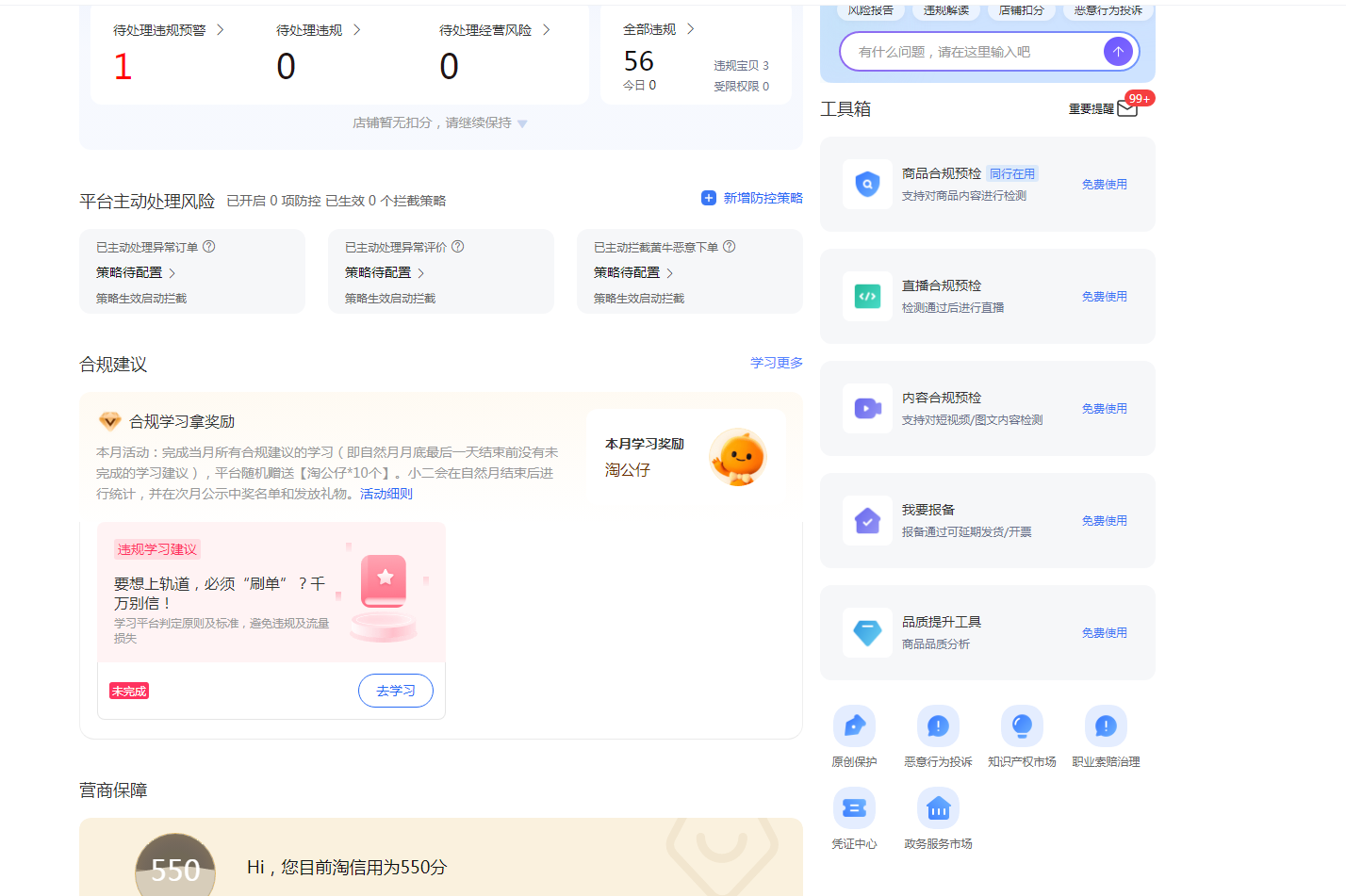Click the purple send arrow button
This screenshot has width=1346, height=896.
click(1118, 52)
